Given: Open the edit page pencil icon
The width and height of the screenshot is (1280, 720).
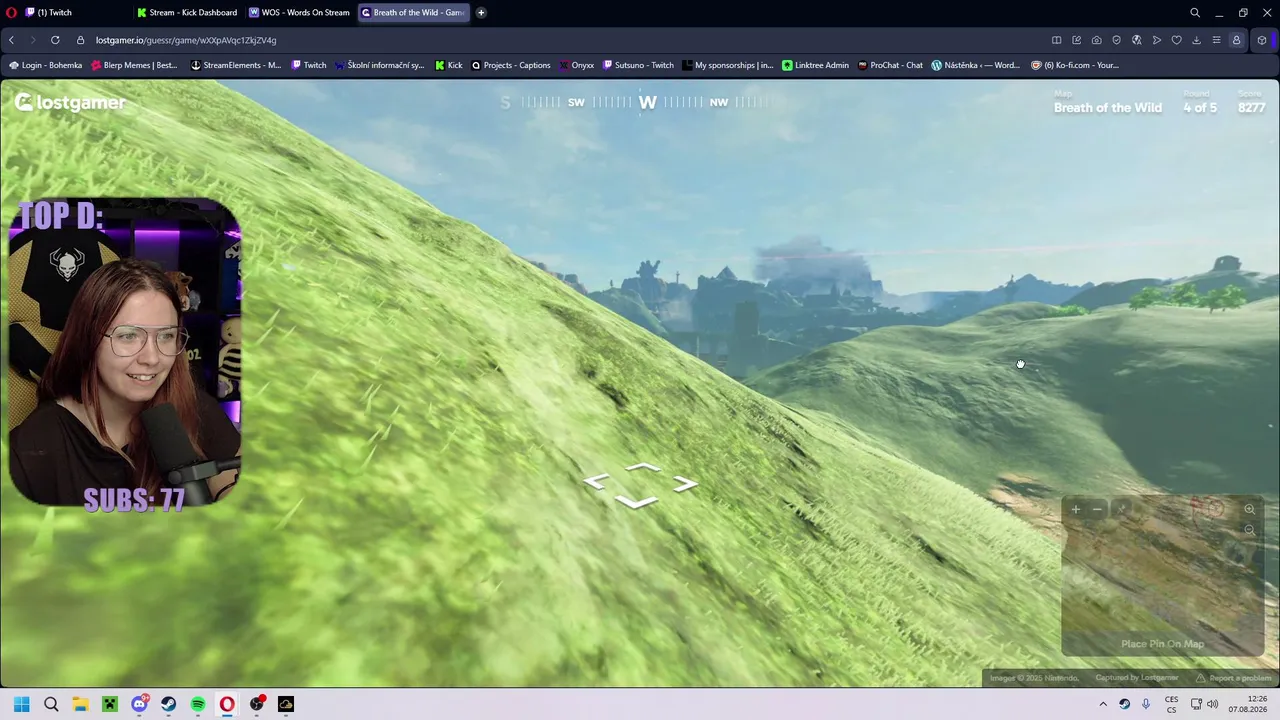Looking at the screenshot, I should (x=1076, y=40).
